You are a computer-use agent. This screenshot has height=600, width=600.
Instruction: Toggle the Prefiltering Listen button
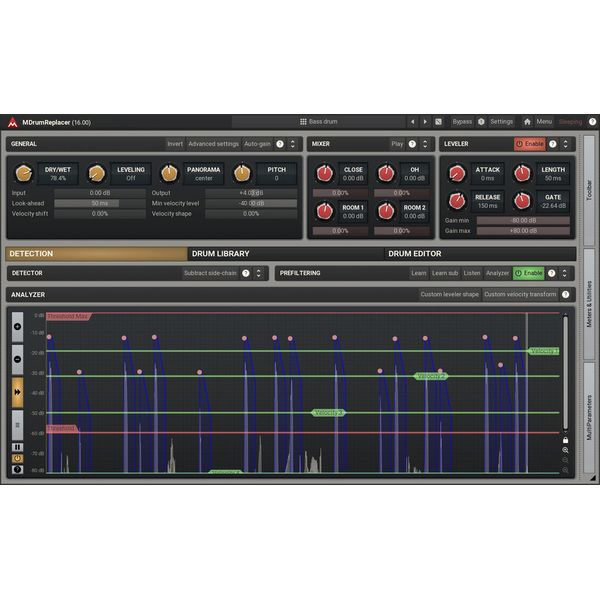pos(472,273)
